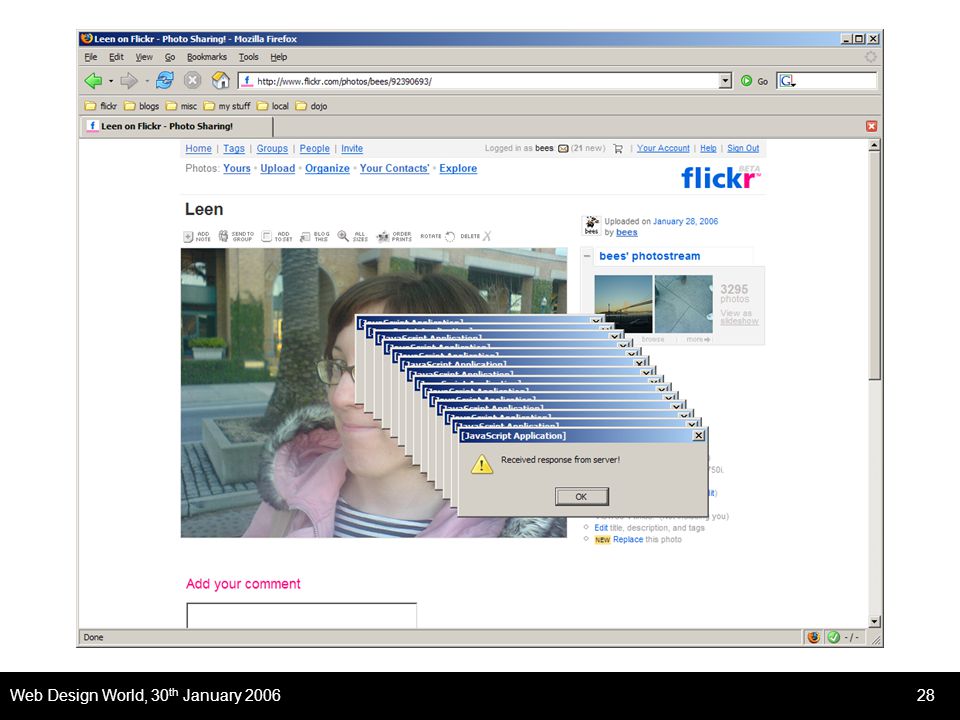Image resolution: width=960 pixels, height=720 pixels.
Task: Open the Forward button history dropdown arrow
Action: pyautogui.click(x=147, y=81)
